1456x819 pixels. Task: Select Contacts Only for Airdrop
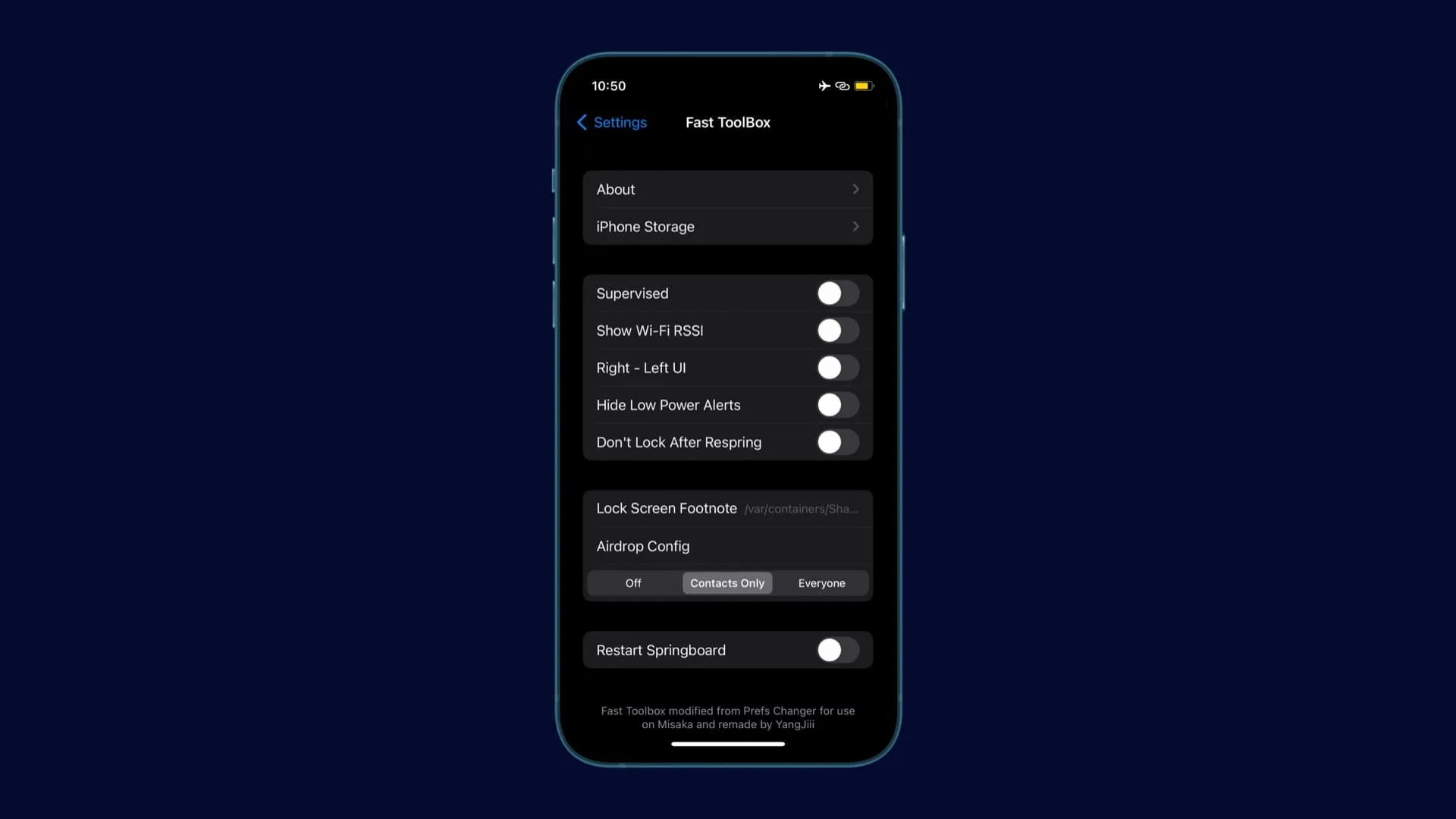tap(727, 582)
